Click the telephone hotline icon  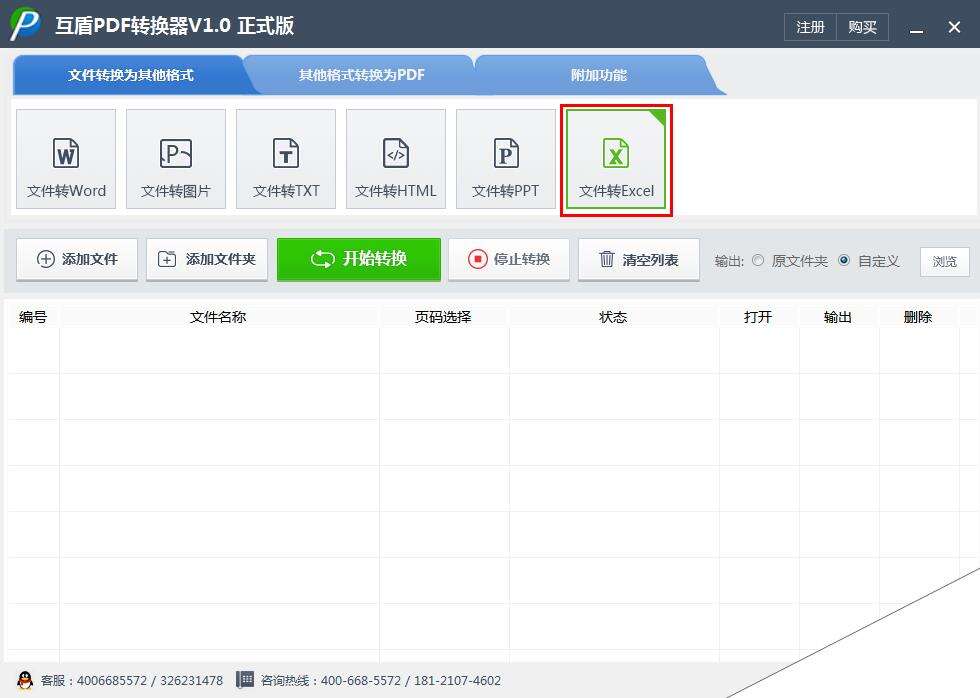point(245,679)
